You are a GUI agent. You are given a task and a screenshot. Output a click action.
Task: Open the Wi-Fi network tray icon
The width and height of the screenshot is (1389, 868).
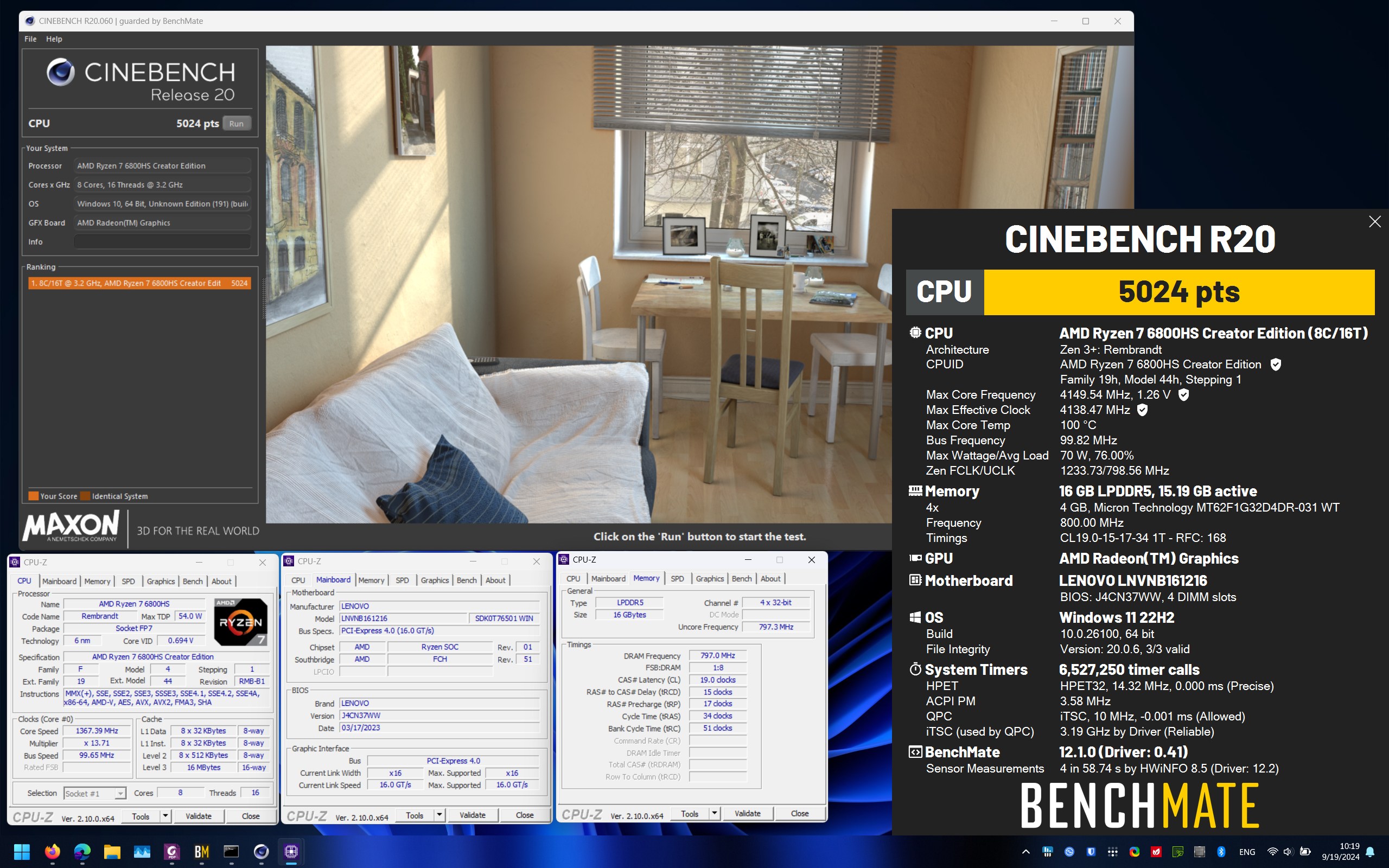pos(1272,852)
